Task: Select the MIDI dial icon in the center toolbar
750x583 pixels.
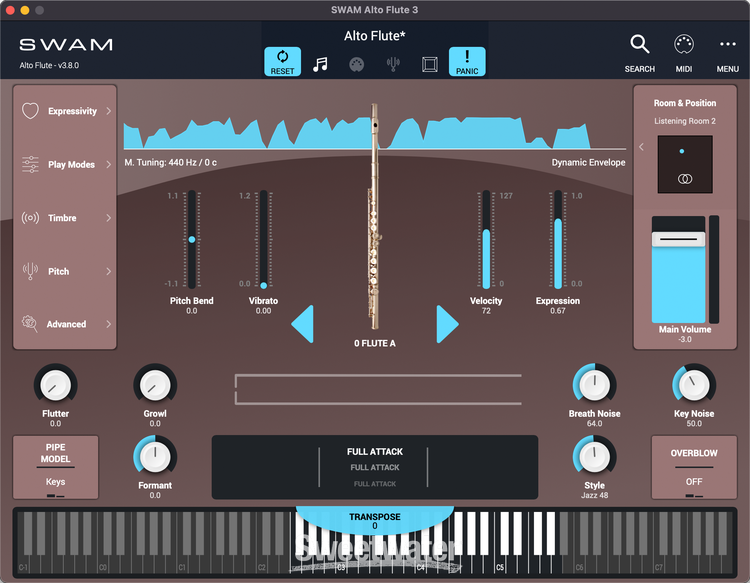Action: (356, 64)
